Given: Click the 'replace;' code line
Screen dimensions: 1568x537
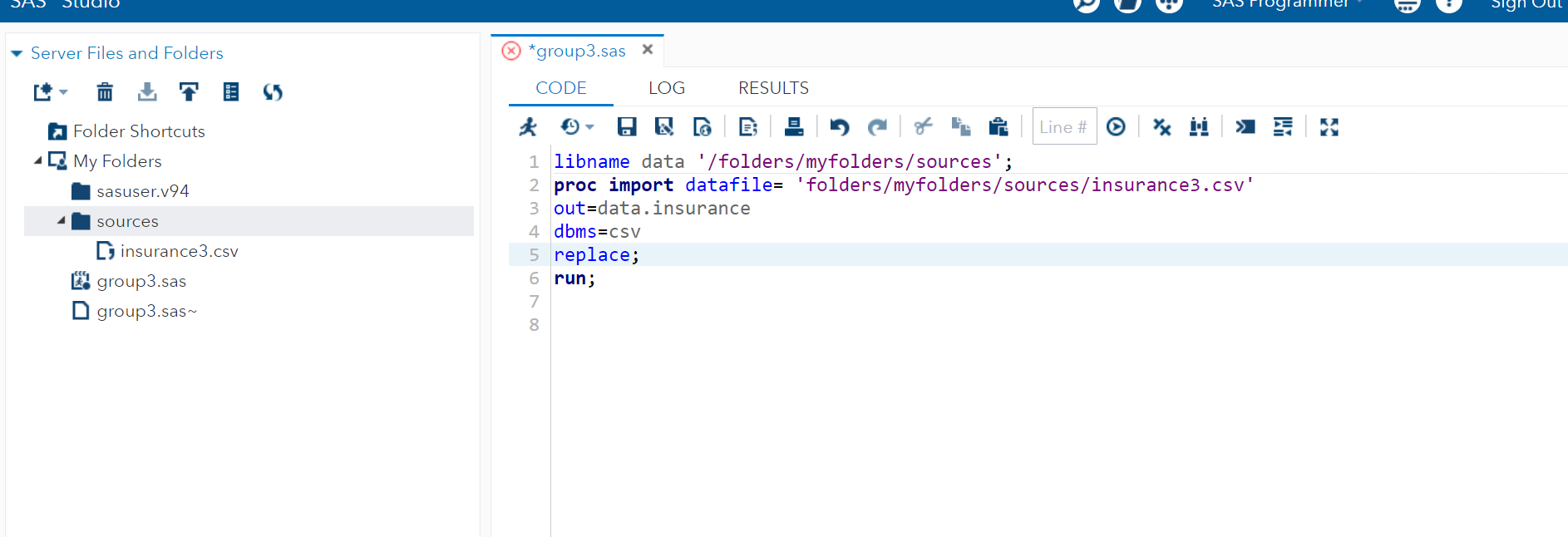Looking at the screenshot, I should pyautogui.click(x=597, y=254).
